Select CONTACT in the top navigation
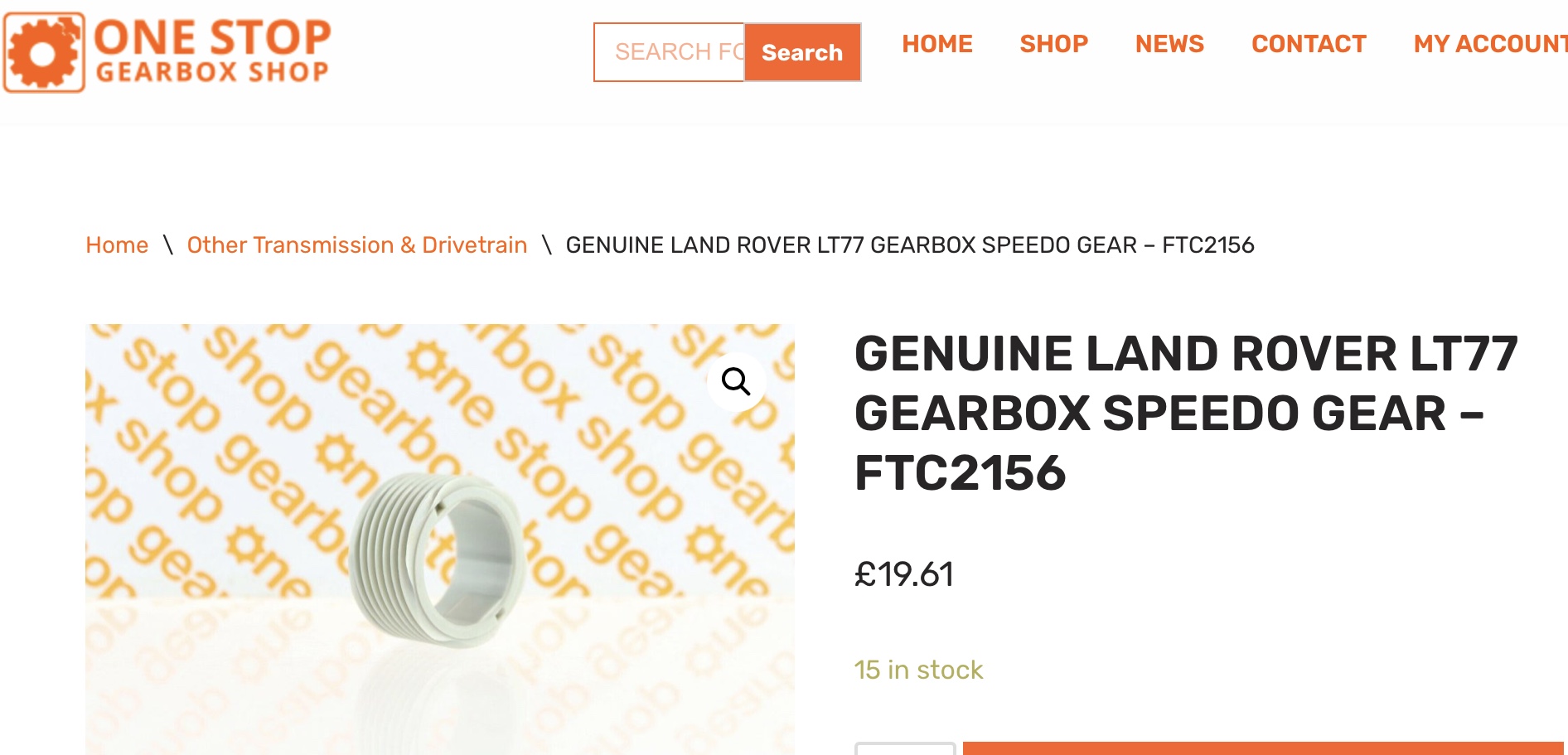Screen dimensions: 1568x755 [1309, 44]
